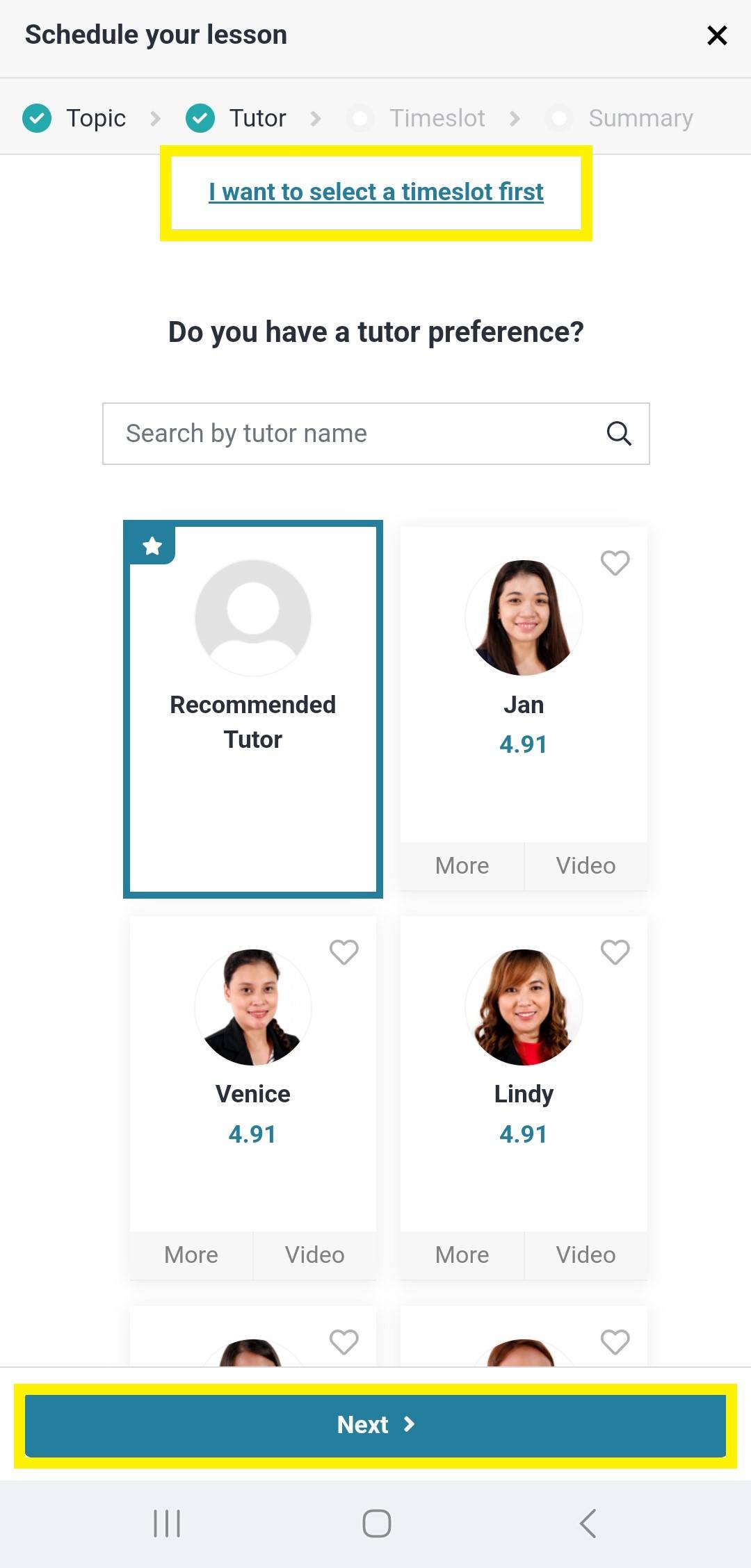The image size is (751, 1568).
Task: Show More details for Jan
Action: tap(462, 866)
